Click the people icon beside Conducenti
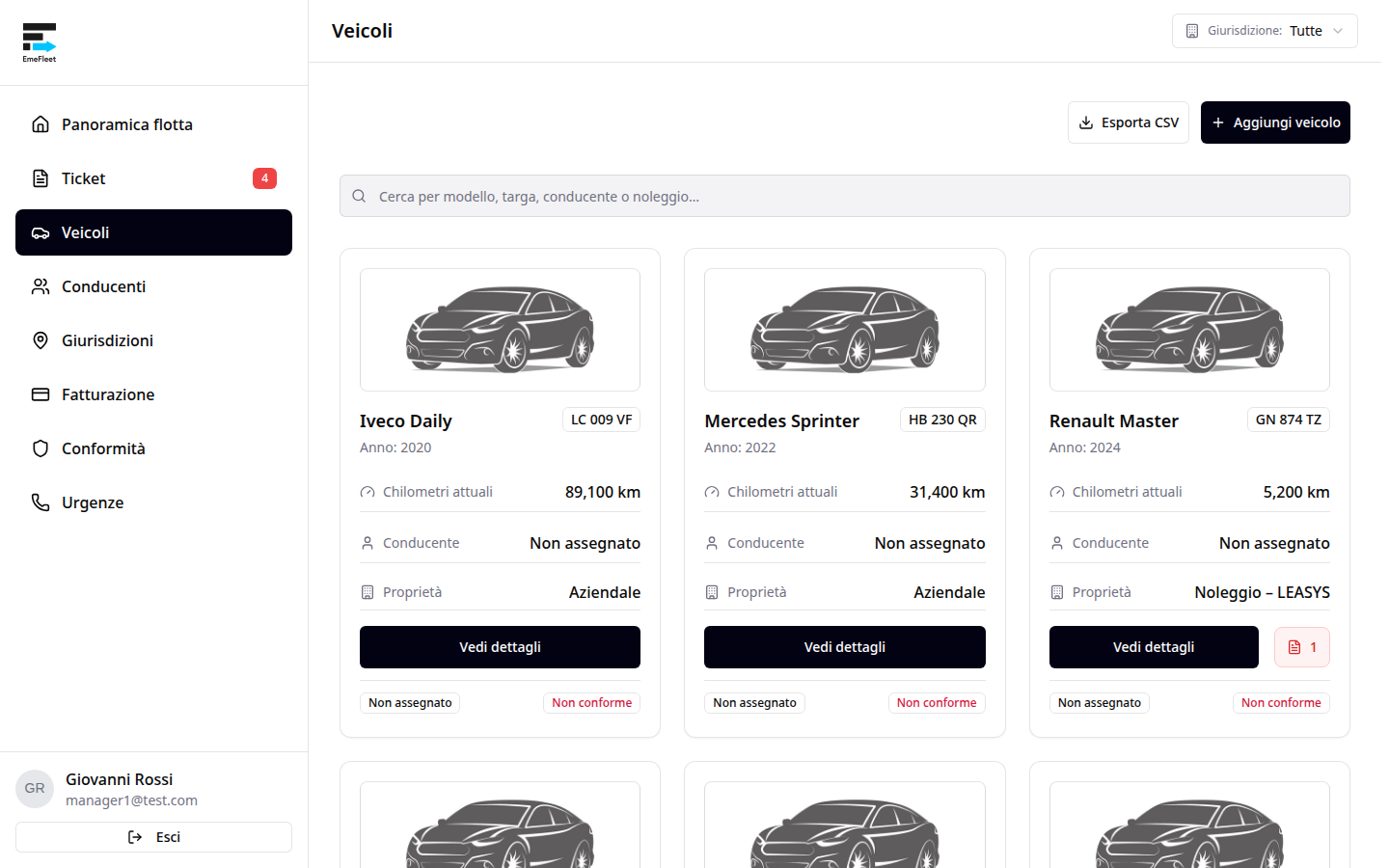The image size is (1389, 868). pyautogui.click(x=41, y=286)
